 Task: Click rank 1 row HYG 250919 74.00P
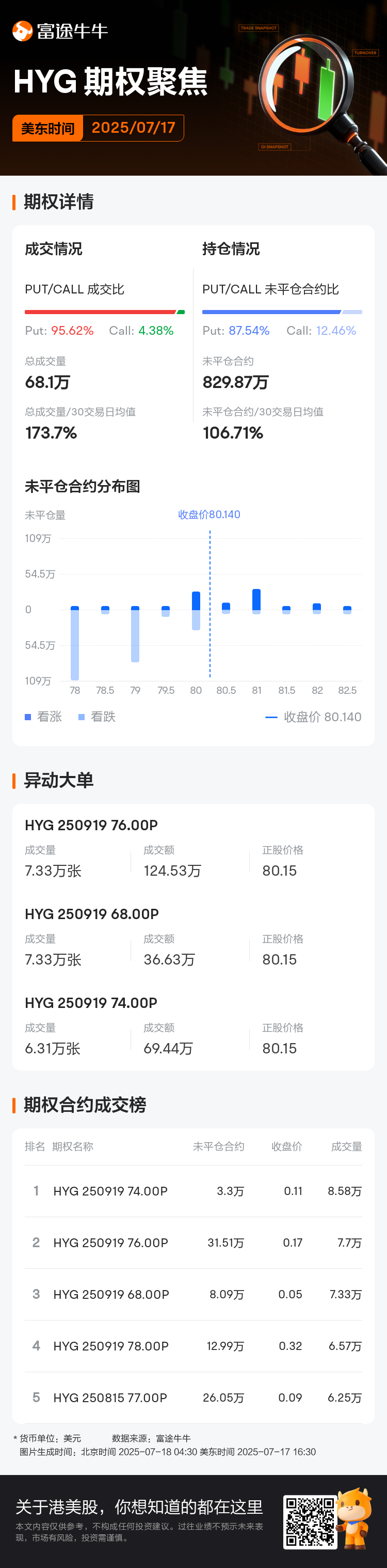click(x=193, y=1191)
